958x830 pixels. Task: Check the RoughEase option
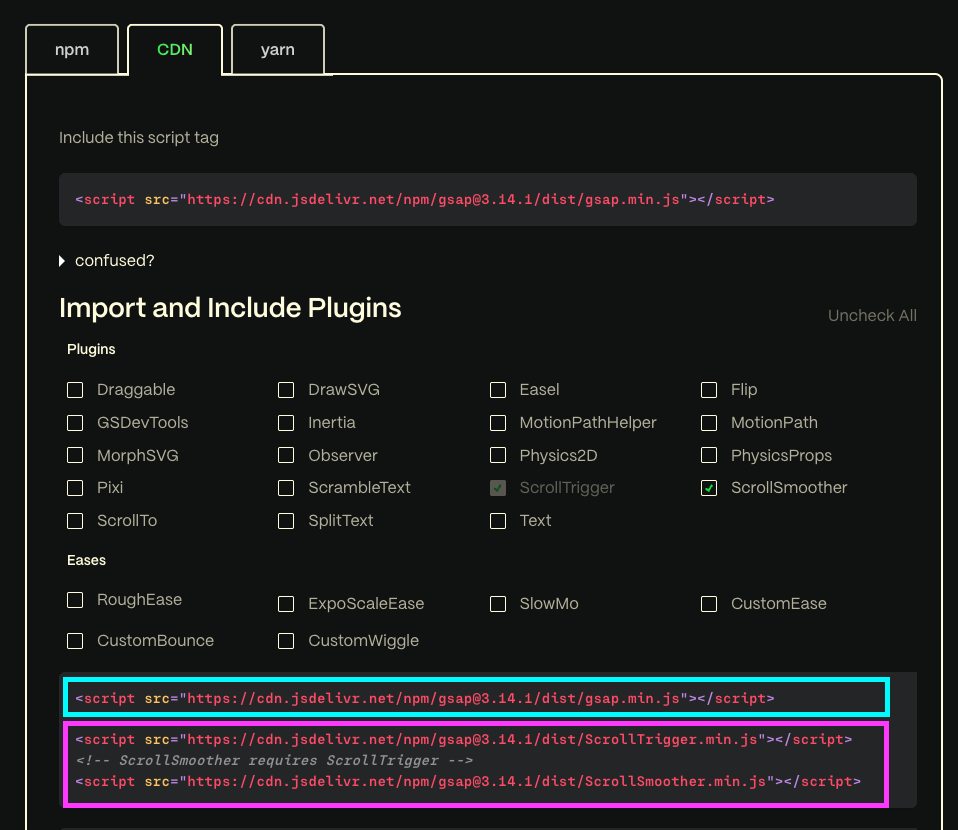pyautogui.click(x=75, y=600)
